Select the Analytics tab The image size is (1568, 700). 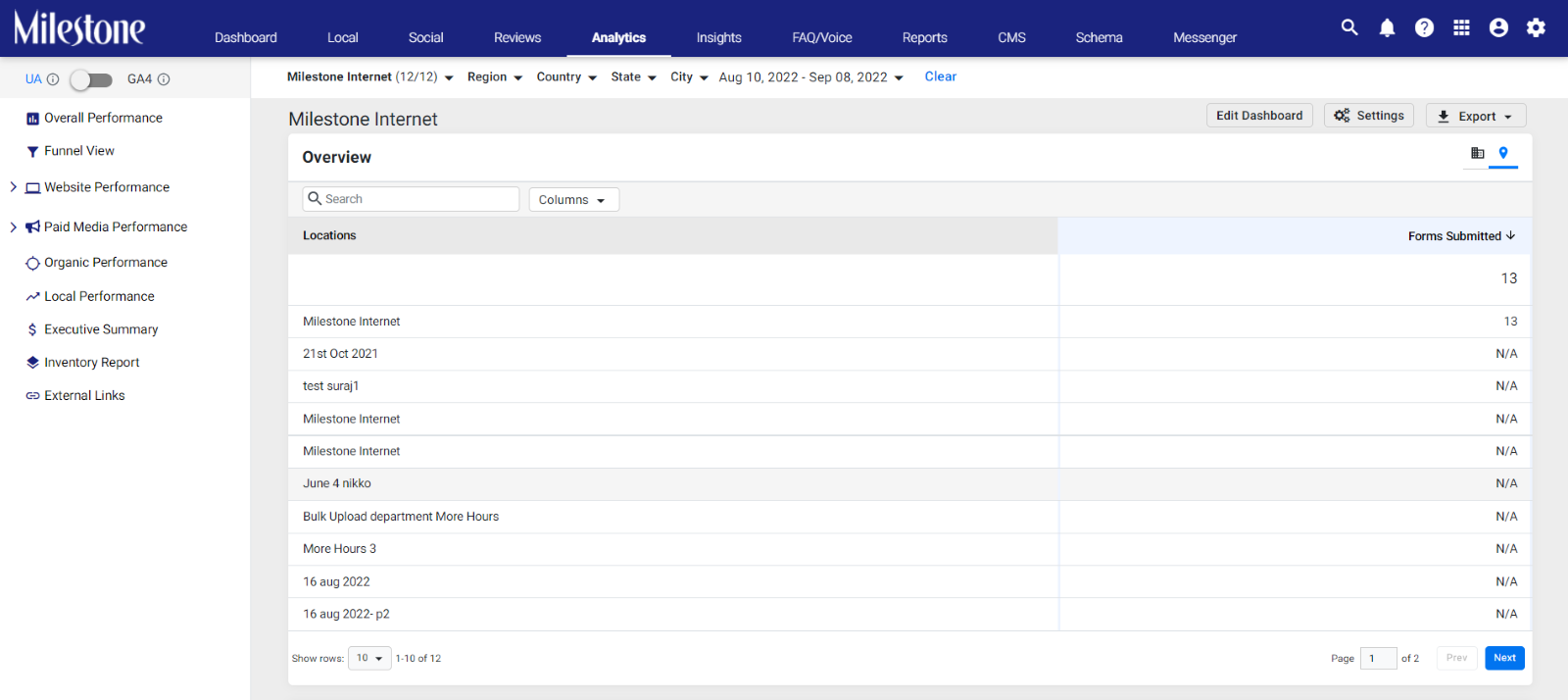tap(619, 37)
